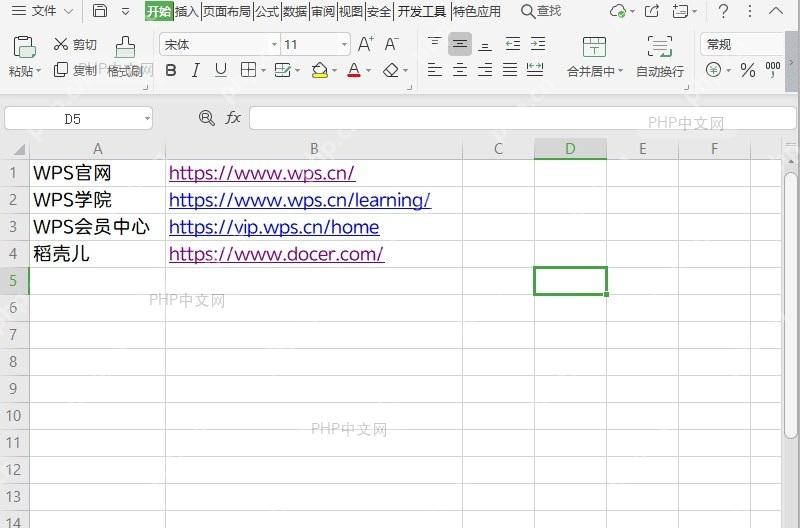The height and width of the screenshot is (528, 800).
Task: Open the font name 宋体 dropdown
Action: (274, 45)
